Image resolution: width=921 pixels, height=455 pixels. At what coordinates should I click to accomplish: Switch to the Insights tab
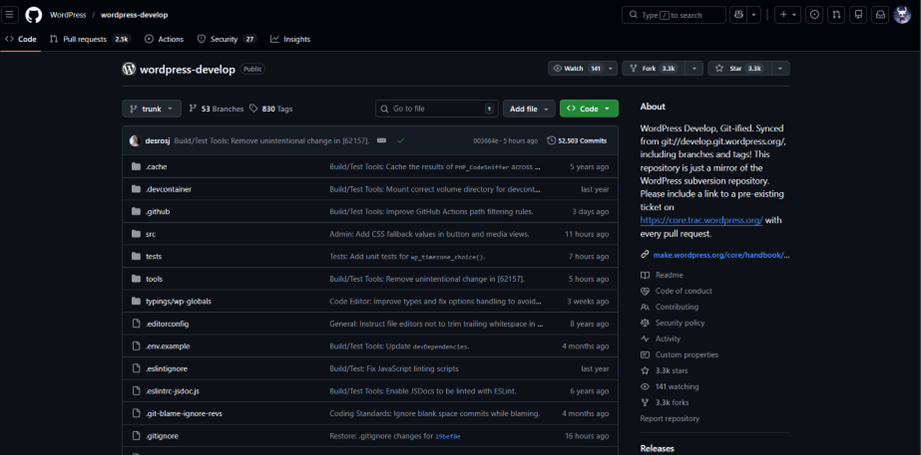click(290, 39)
